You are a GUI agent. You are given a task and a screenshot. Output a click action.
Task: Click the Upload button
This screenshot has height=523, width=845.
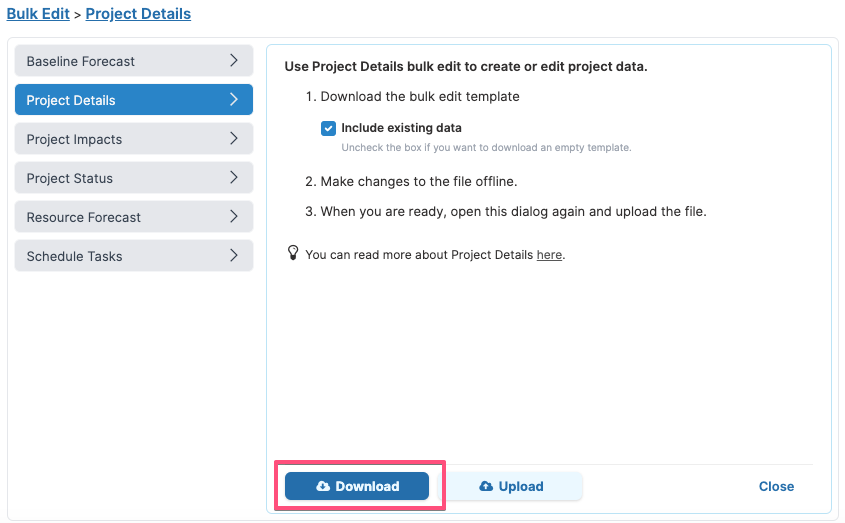(x=514, y=486)
